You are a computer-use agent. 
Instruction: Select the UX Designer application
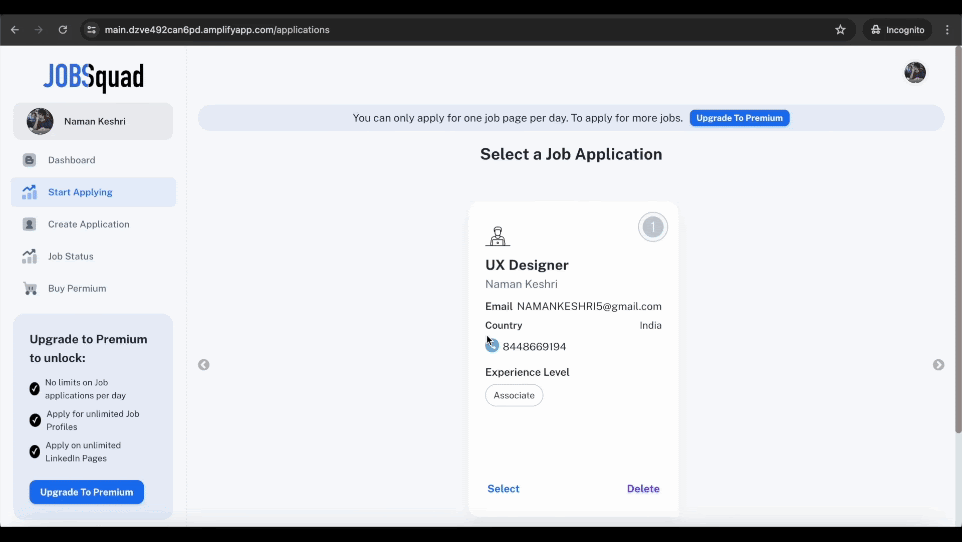pyautogui.click(x=503, y=489)
